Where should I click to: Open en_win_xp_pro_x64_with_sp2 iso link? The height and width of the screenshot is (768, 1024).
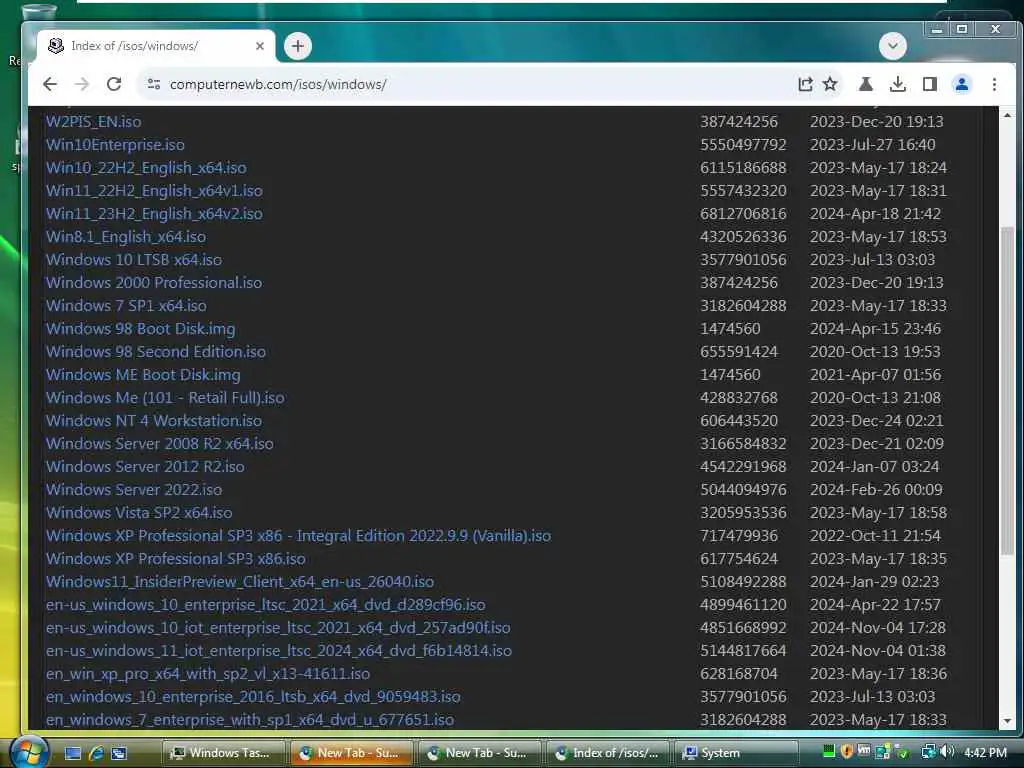coord(208,673)
